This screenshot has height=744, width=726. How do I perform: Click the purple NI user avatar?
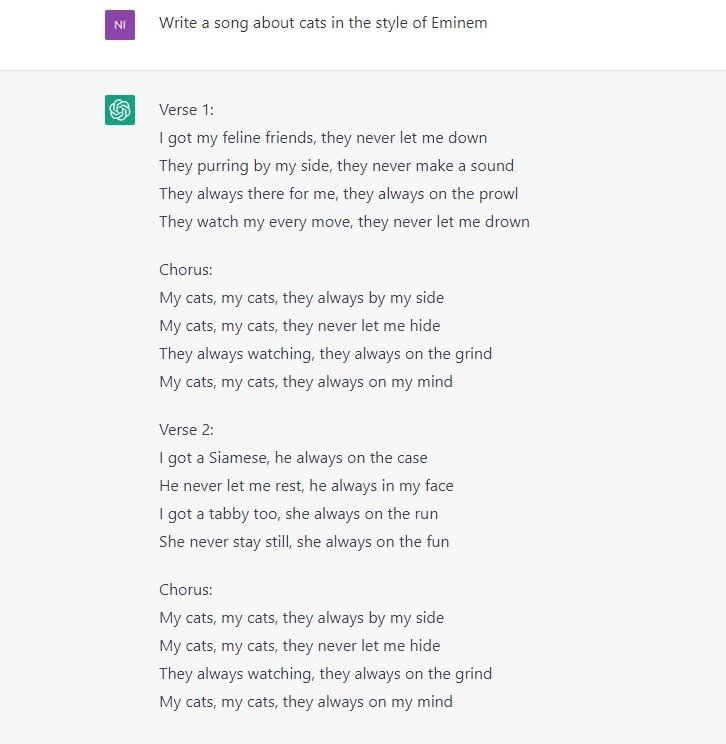point(120,25)
